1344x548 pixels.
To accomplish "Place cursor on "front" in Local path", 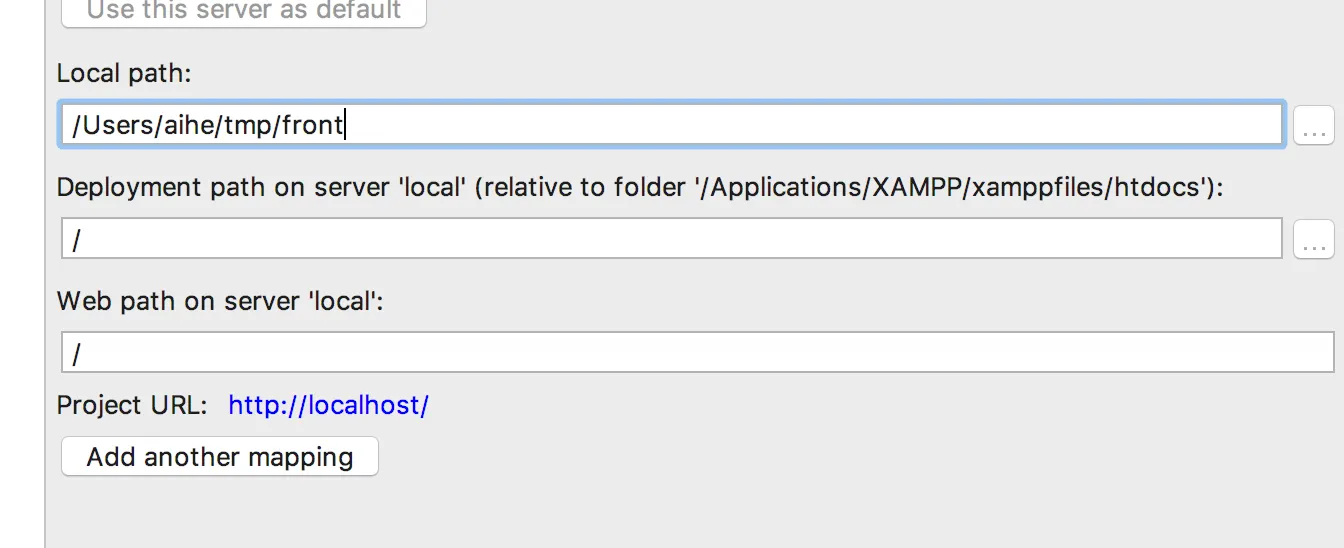I will 312,125.
